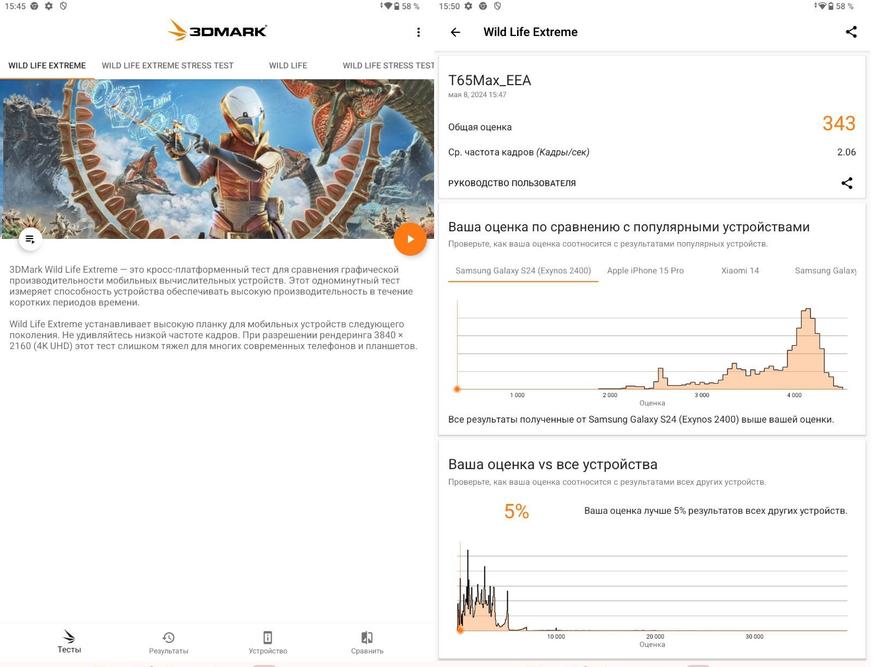Open the Руководство пользователя link
The image size is (877, 667).
[512, 183]
